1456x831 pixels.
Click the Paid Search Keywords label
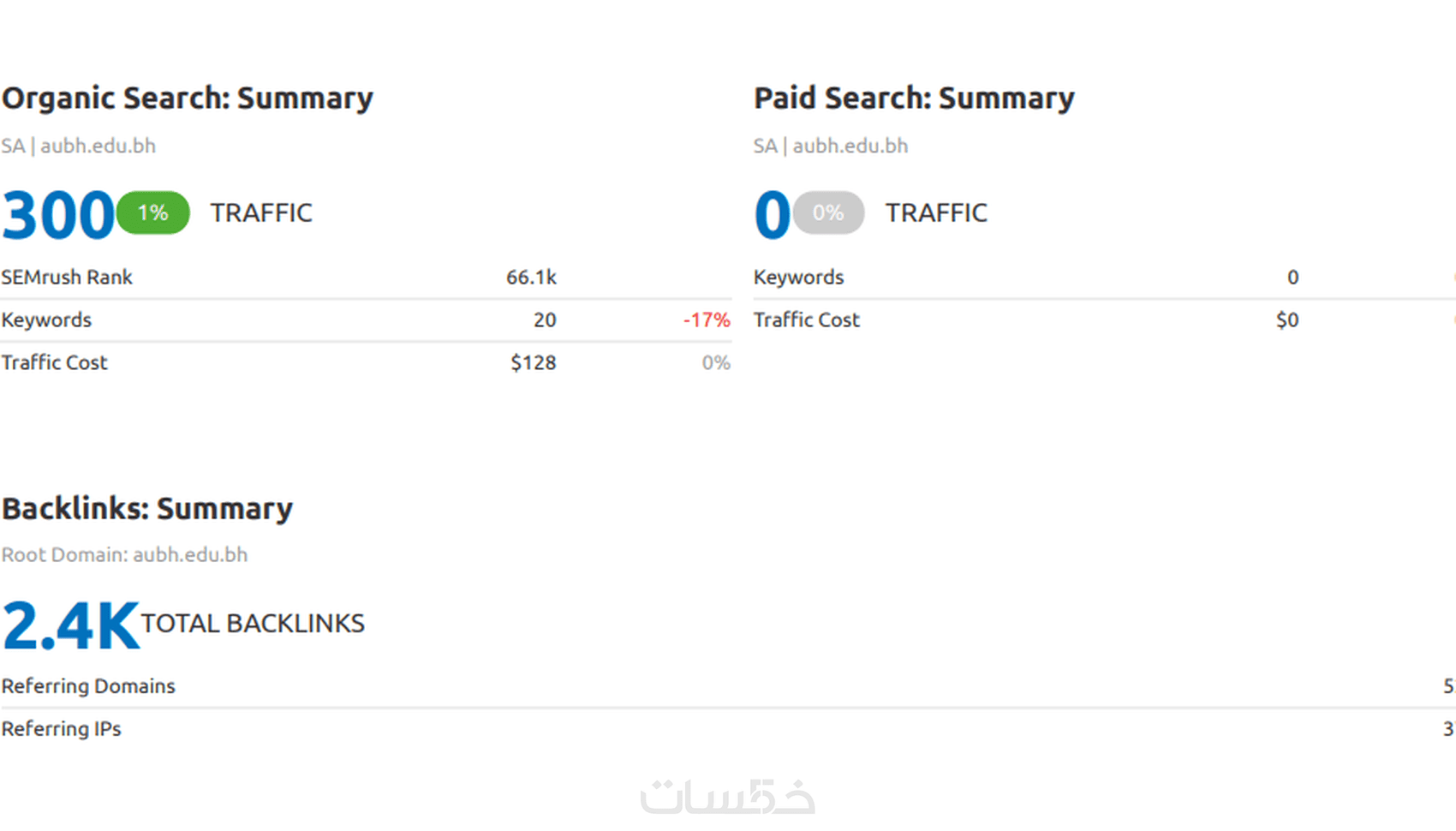coord(798,278)
